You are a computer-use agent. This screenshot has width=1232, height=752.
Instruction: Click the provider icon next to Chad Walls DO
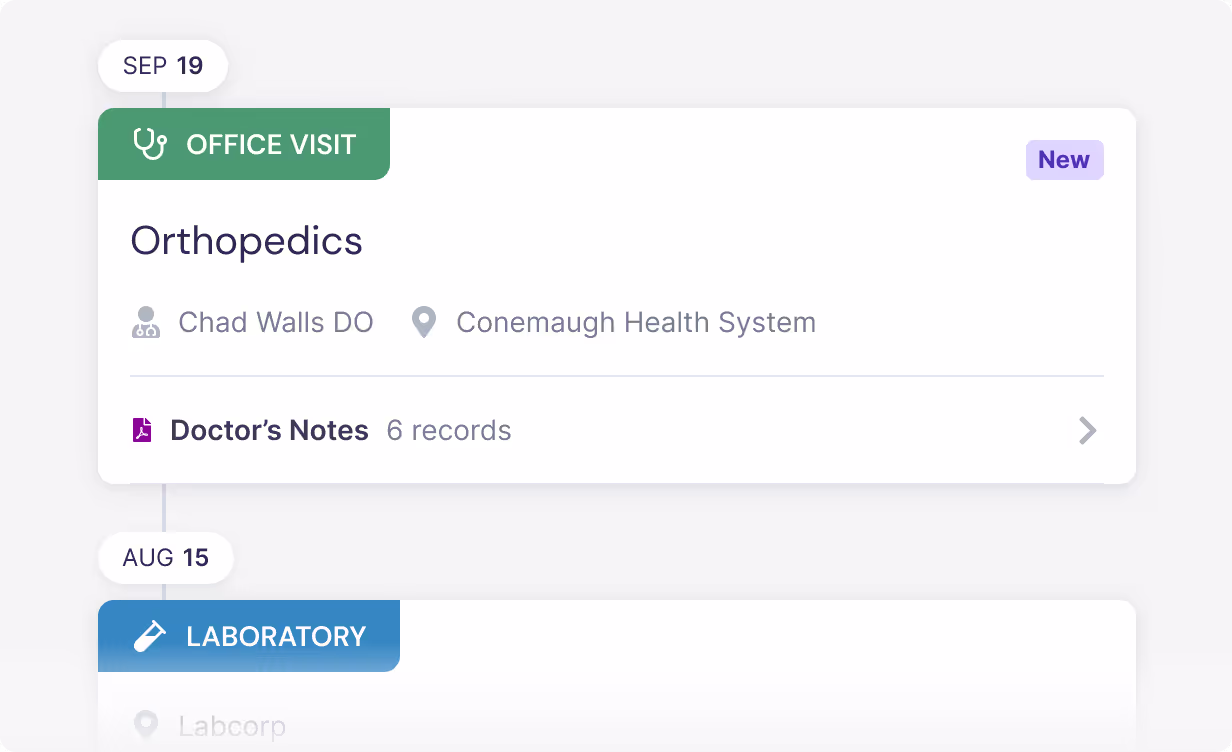tap(146, 322)
